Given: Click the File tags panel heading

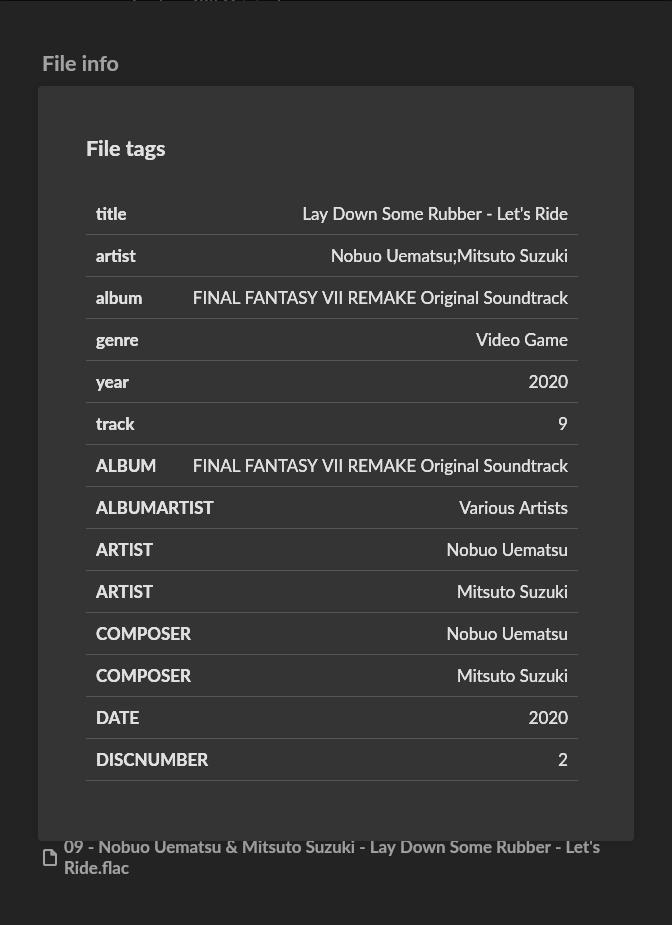Looking at the screenshot, I should tap(126, 149).
